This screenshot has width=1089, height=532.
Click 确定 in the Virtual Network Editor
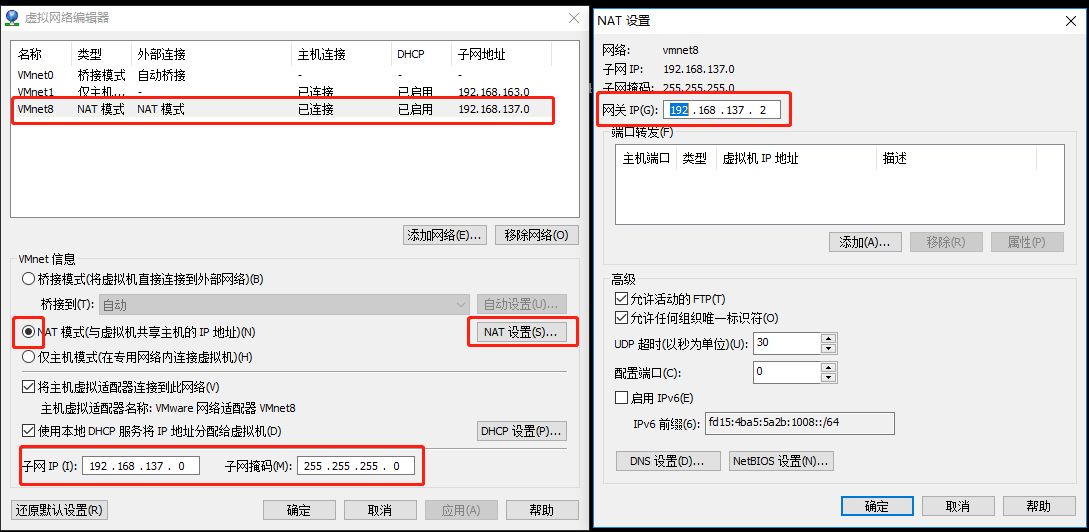(299, 510)
